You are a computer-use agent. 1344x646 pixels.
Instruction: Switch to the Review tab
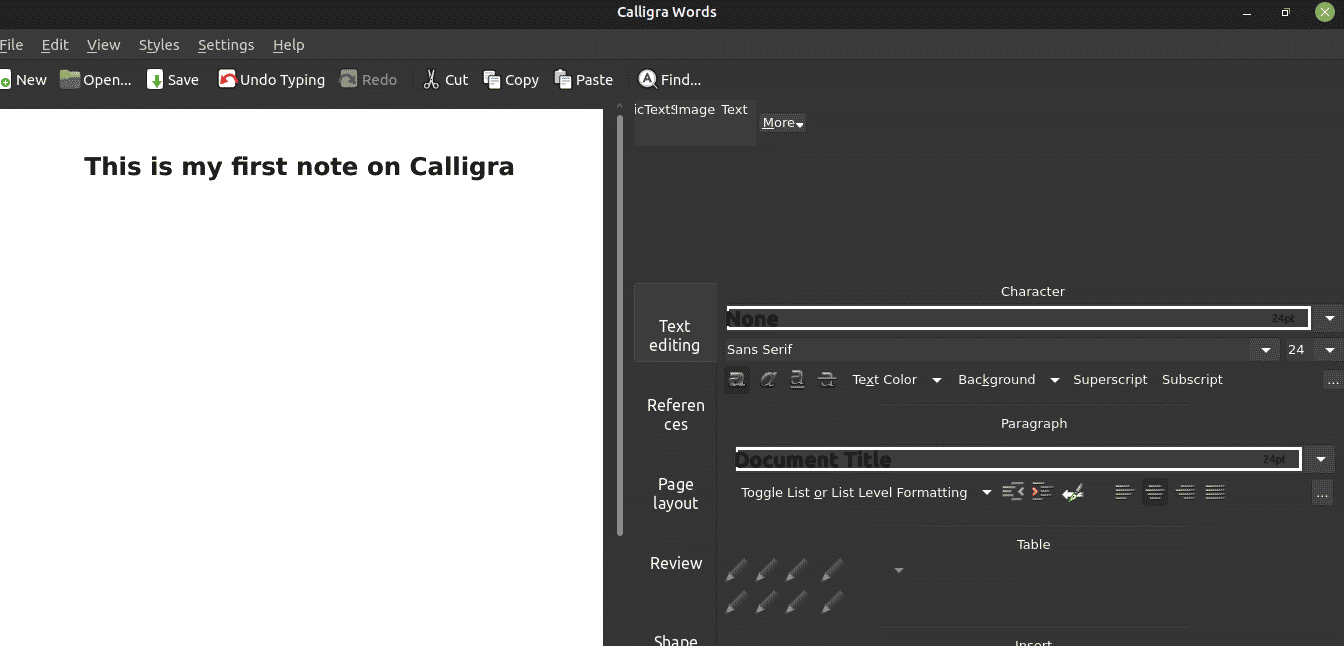click(676, 563)
